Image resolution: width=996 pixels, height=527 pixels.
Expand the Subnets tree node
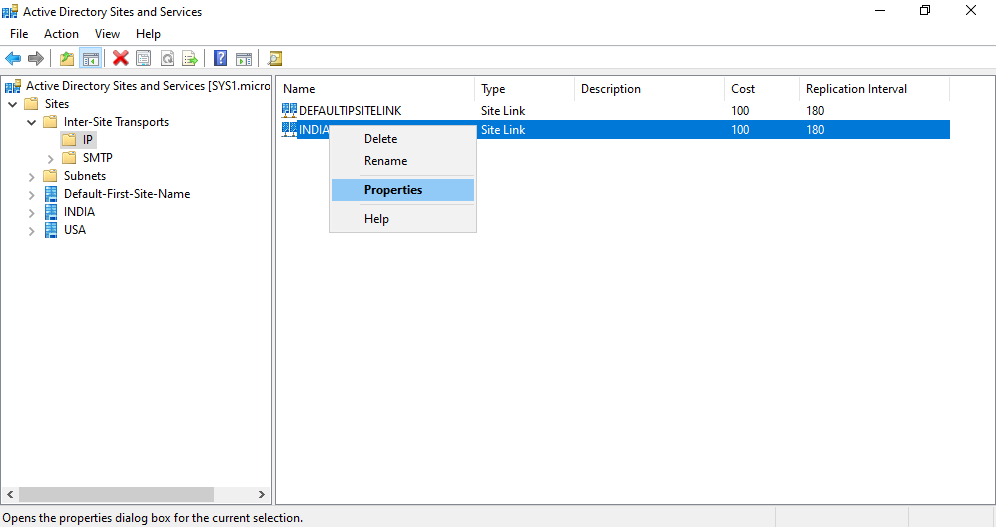[x=32, y=177]
